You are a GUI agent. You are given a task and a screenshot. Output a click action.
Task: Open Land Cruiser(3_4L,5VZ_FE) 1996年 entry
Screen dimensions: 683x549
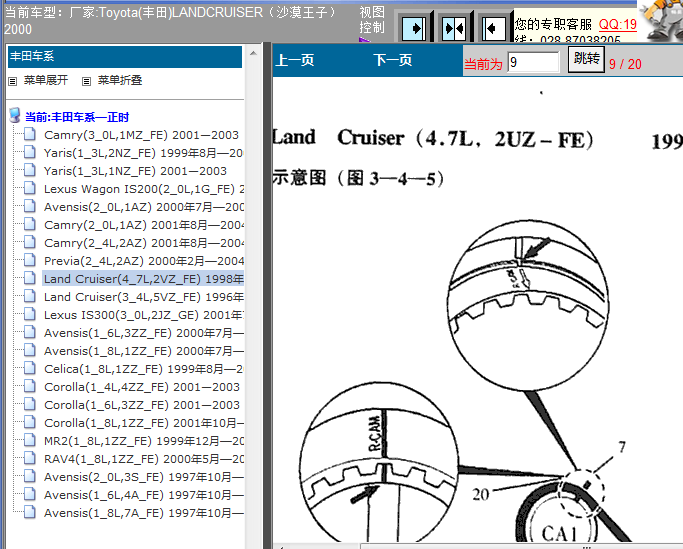143,297
